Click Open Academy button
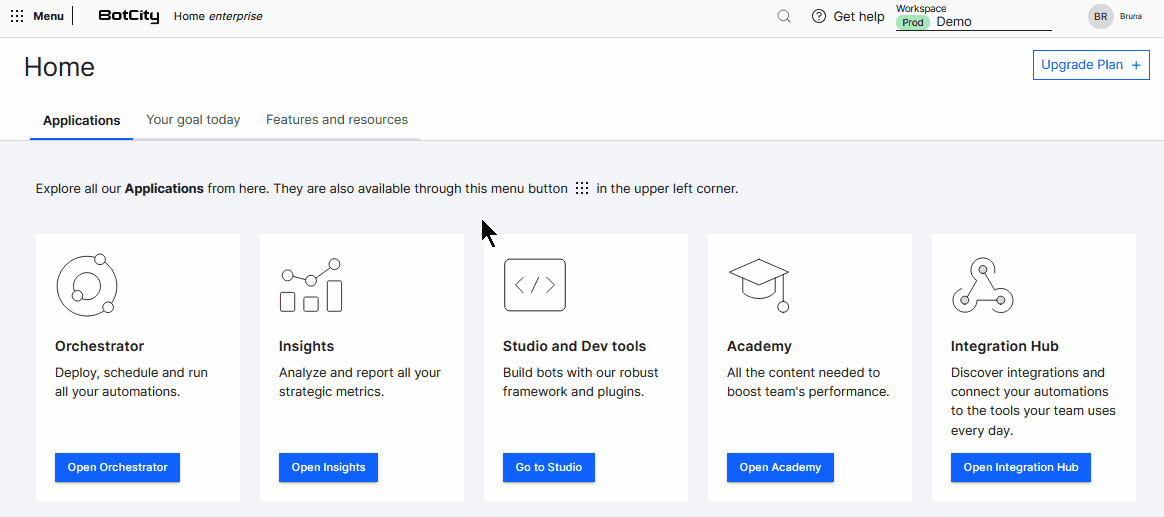Image resolution: width=1164 pixels, height=517 pixels. [x=780, y=467]
